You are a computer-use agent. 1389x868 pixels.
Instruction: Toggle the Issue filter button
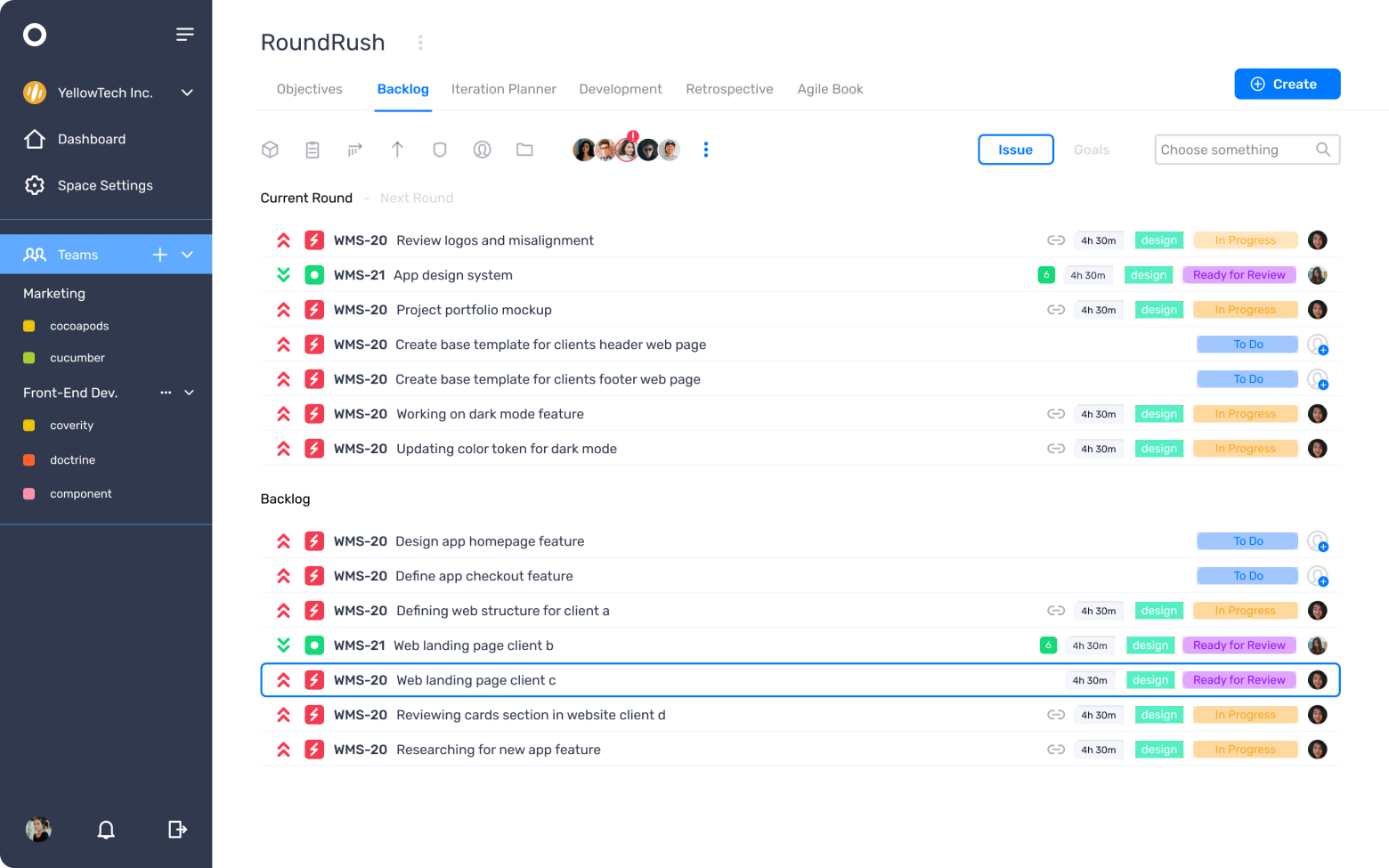point(1015,150)
